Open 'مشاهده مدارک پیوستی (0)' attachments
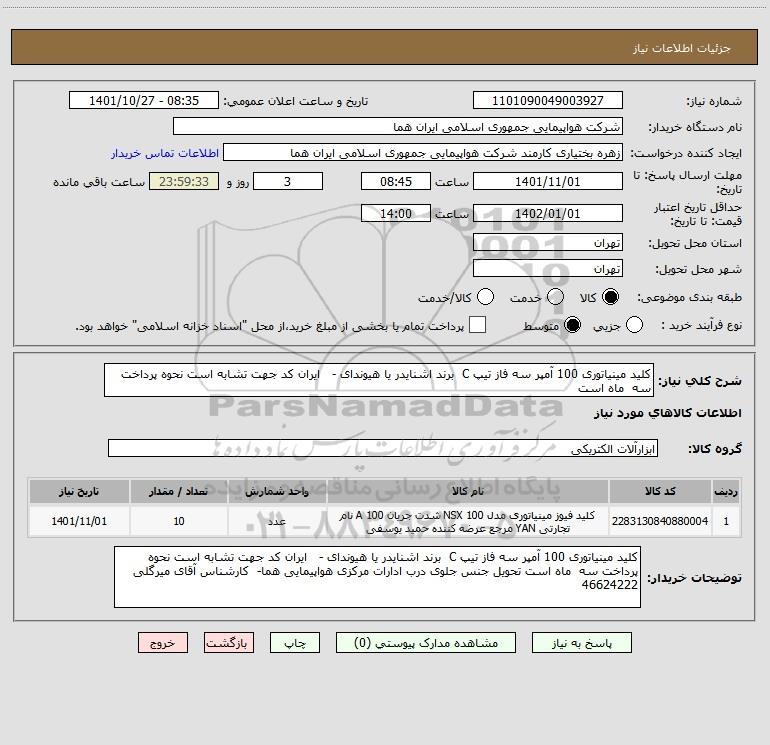Viewport: 770px width, 745px height. tap(427, 643)
